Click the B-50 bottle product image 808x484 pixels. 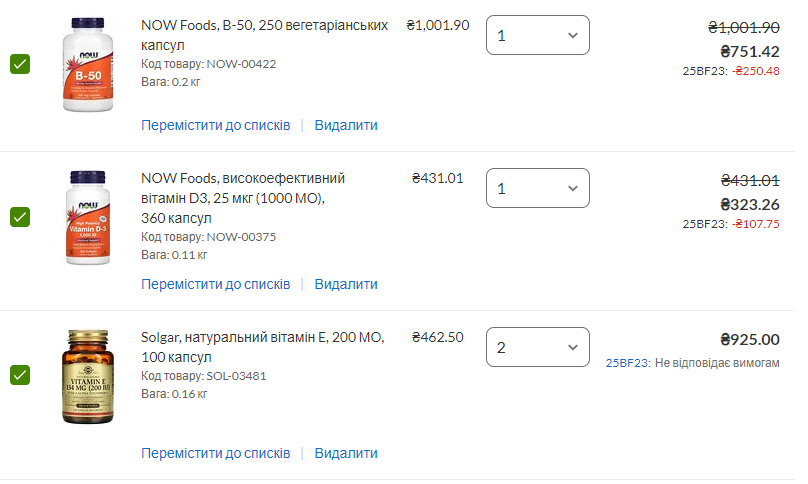(x=88, y=64)
